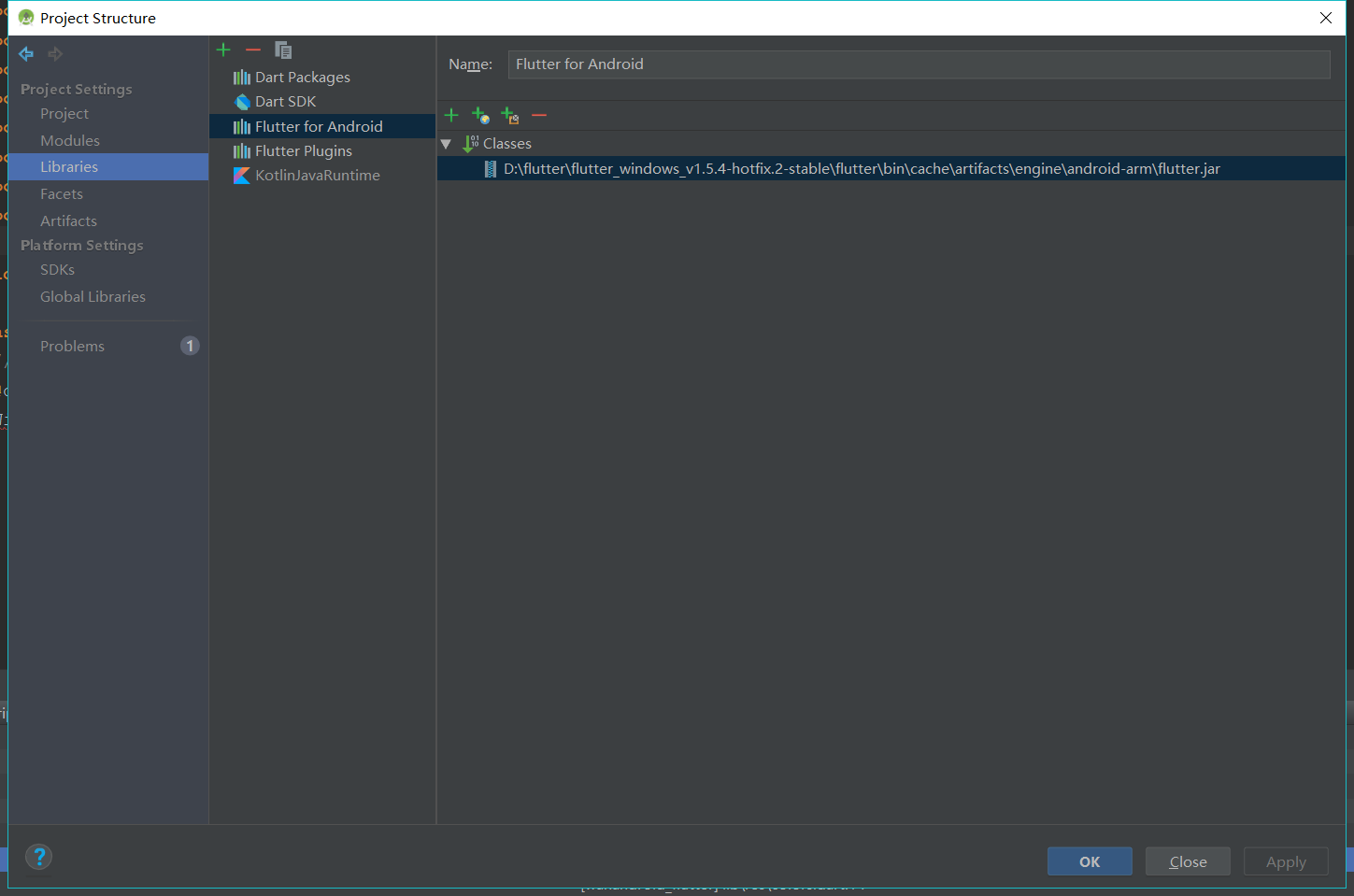Click the minus icon to remove the library
The height and width of the screenshot is (896, 1354).
(252, 49)
